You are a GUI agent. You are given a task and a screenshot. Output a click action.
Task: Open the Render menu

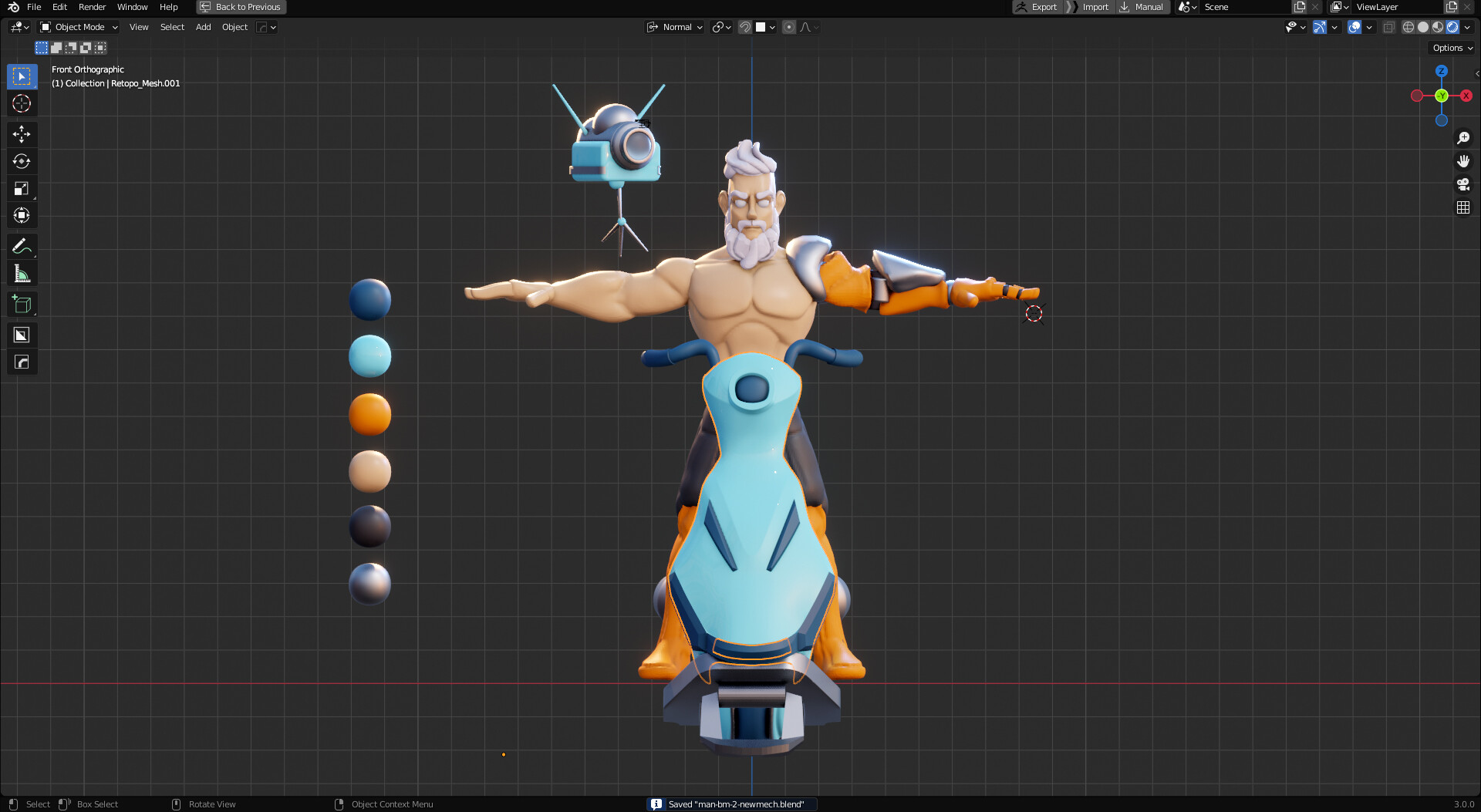(x=92, y=7)
